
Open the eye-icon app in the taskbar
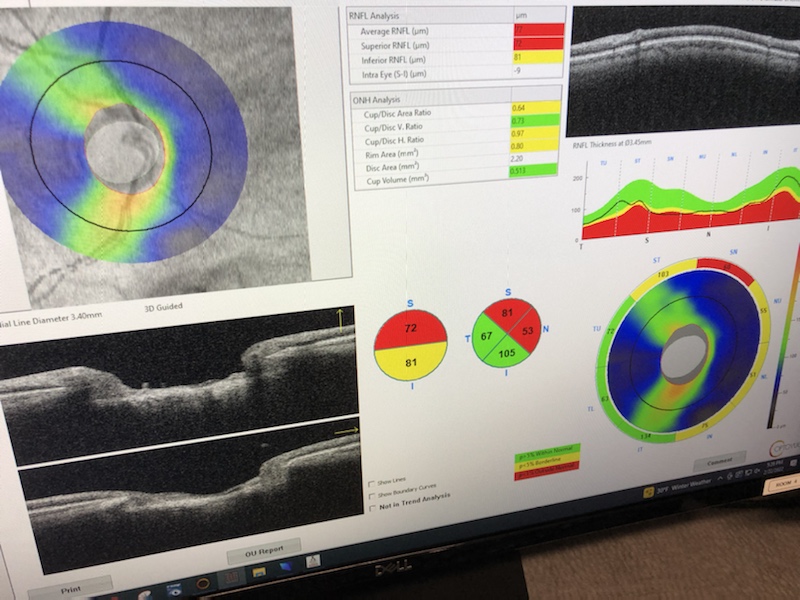[174, 591]
